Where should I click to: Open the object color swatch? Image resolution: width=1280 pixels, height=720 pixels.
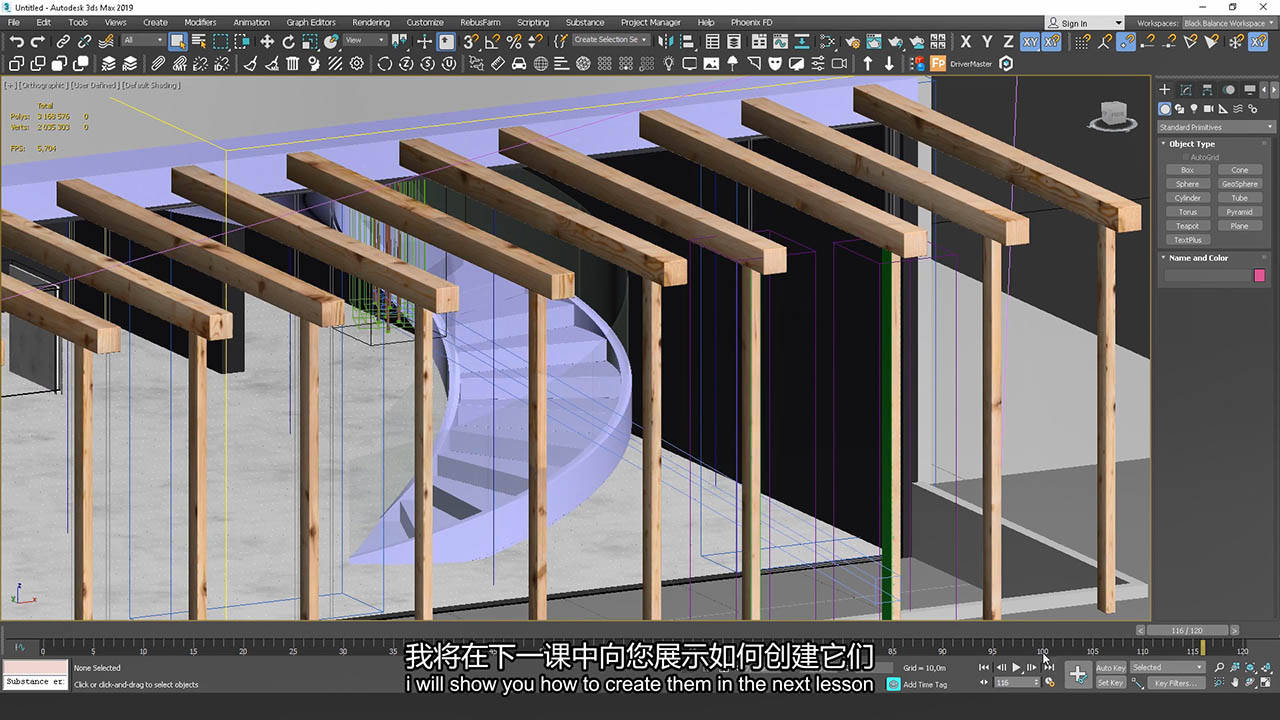[1259, 275]
